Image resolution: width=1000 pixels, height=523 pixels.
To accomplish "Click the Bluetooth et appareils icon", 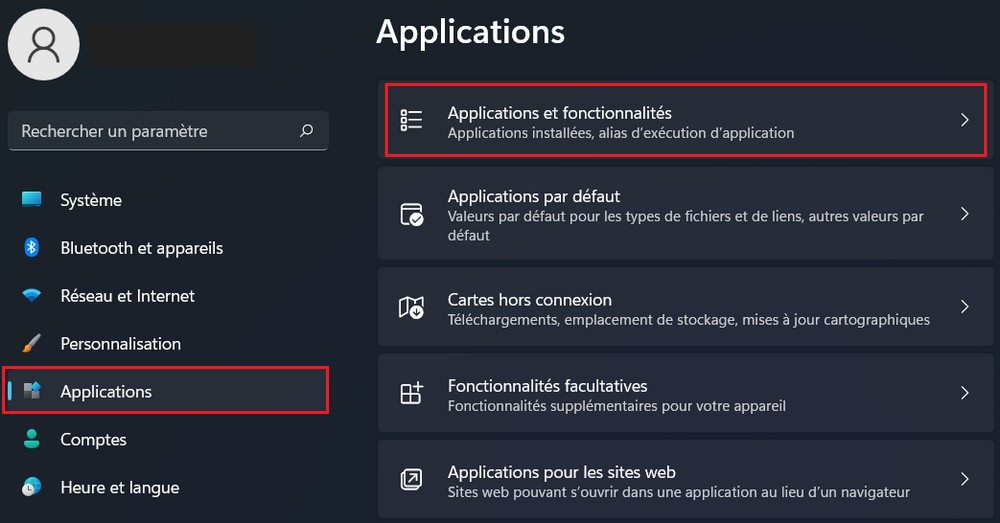I will click(32, 248).
